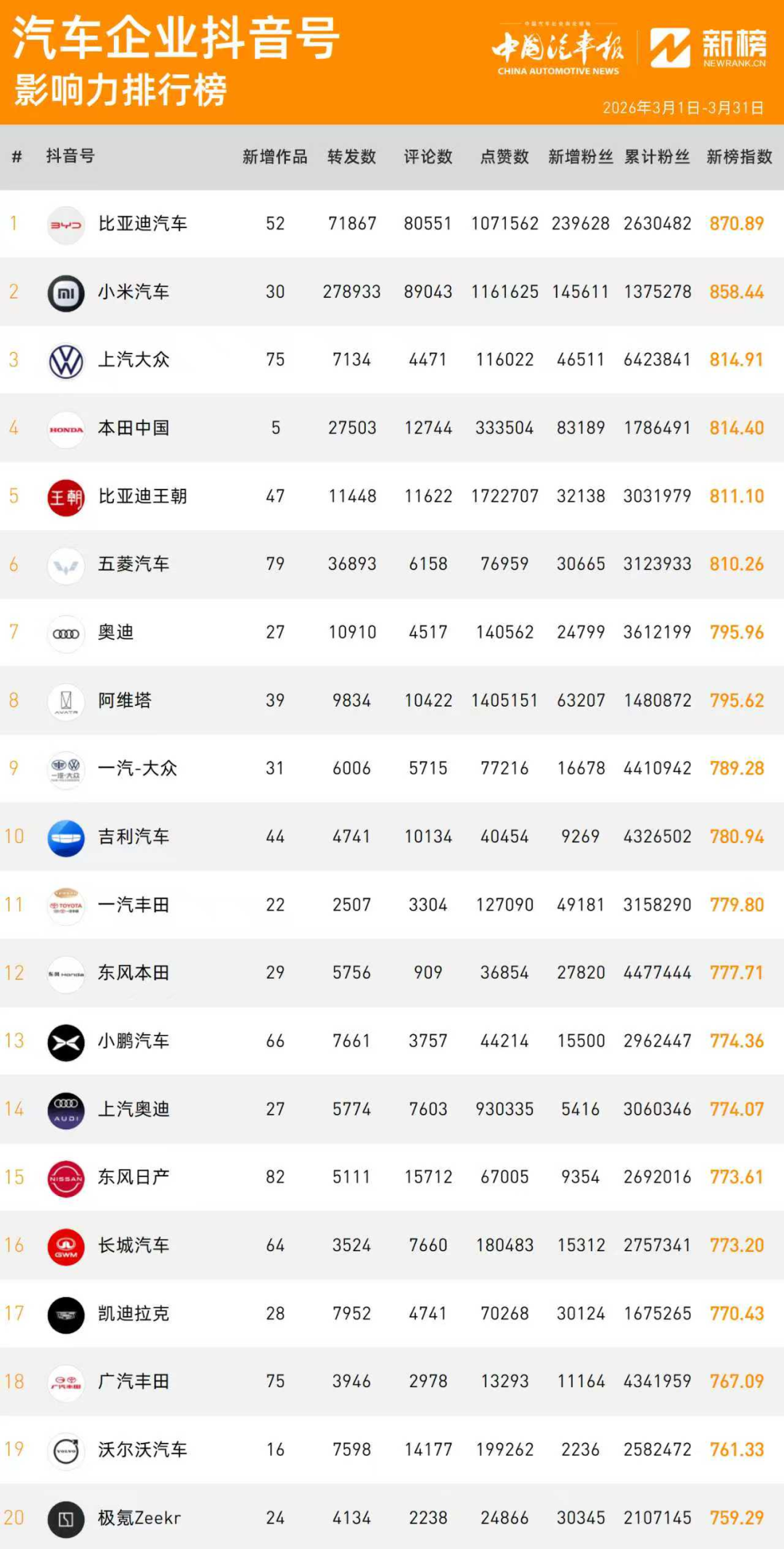This screenshot has height=1549, width=784.
Task: Click the XPeng logo beside 小鹏汽车
Action: point(66,1042)
